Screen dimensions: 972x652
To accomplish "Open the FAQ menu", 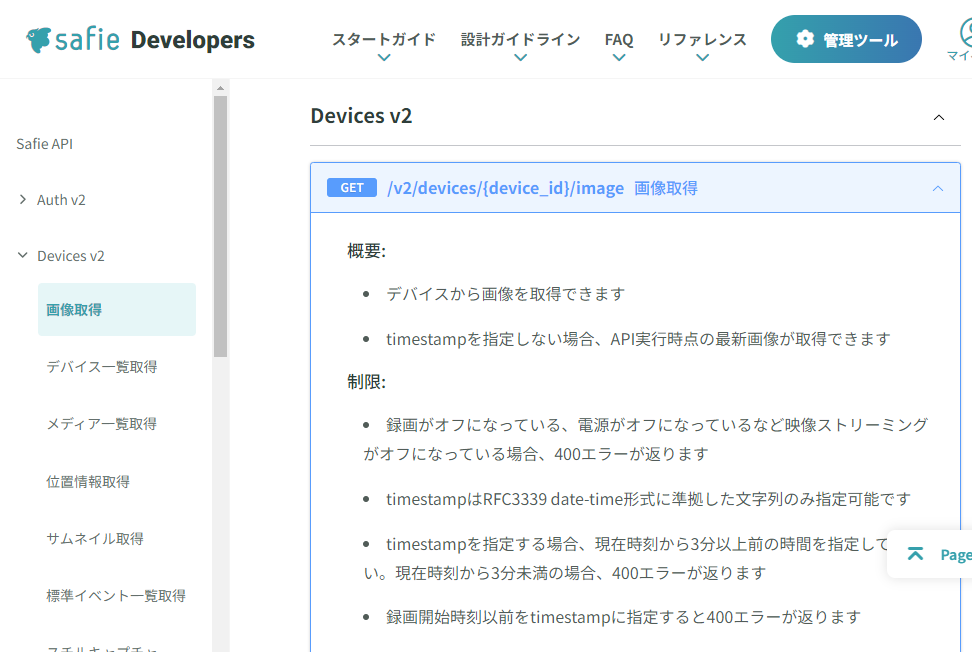I will [x=619, y=40].
